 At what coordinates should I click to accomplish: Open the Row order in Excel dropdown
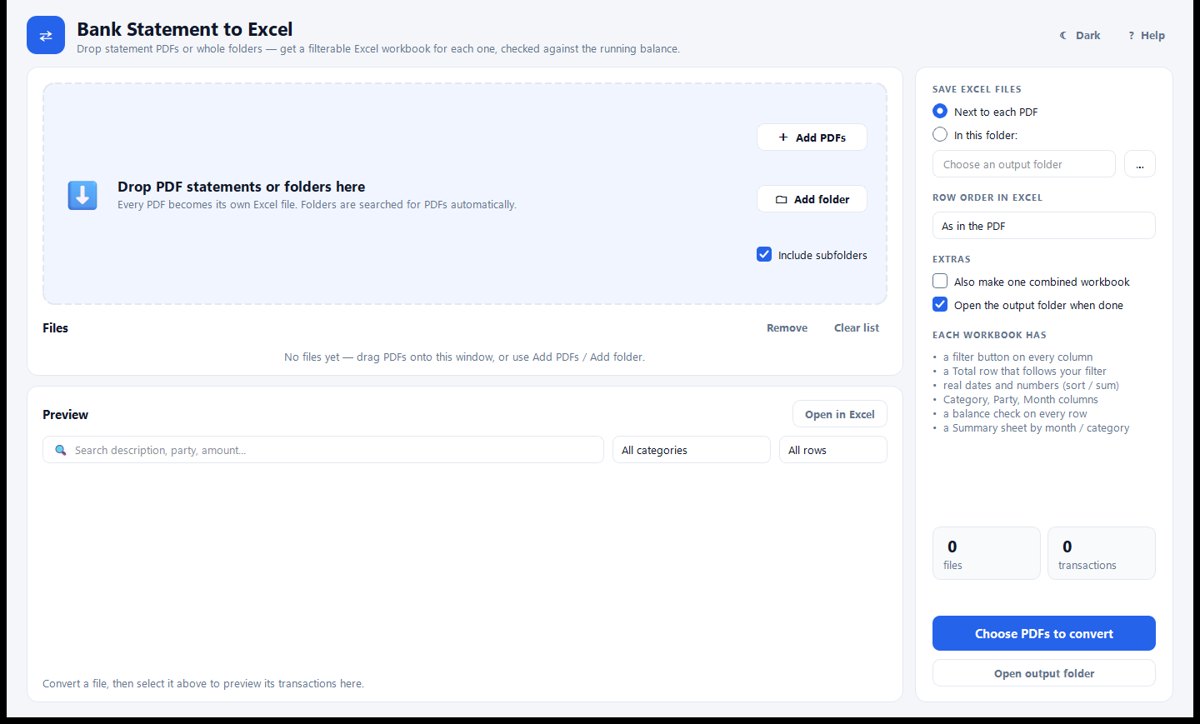click(x=1044, y=226)
